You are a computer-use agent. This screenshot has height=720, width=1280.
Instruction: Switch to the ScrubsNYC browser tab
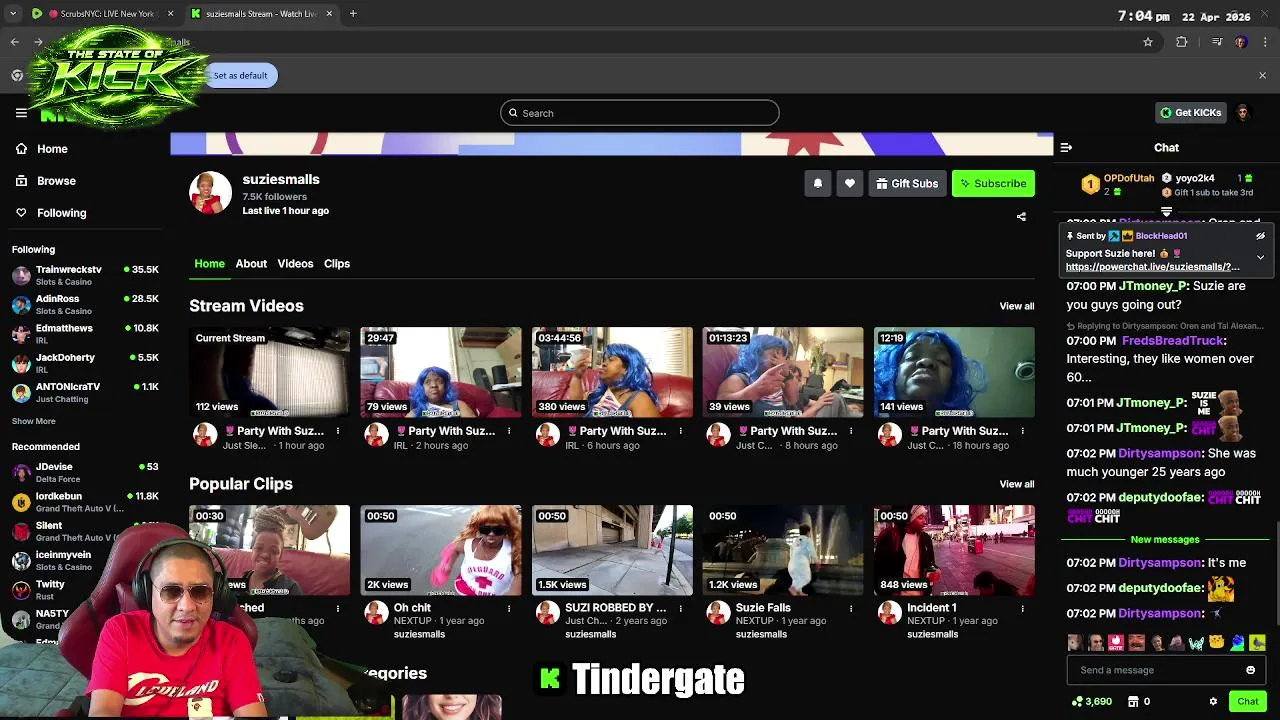point(104,14)
